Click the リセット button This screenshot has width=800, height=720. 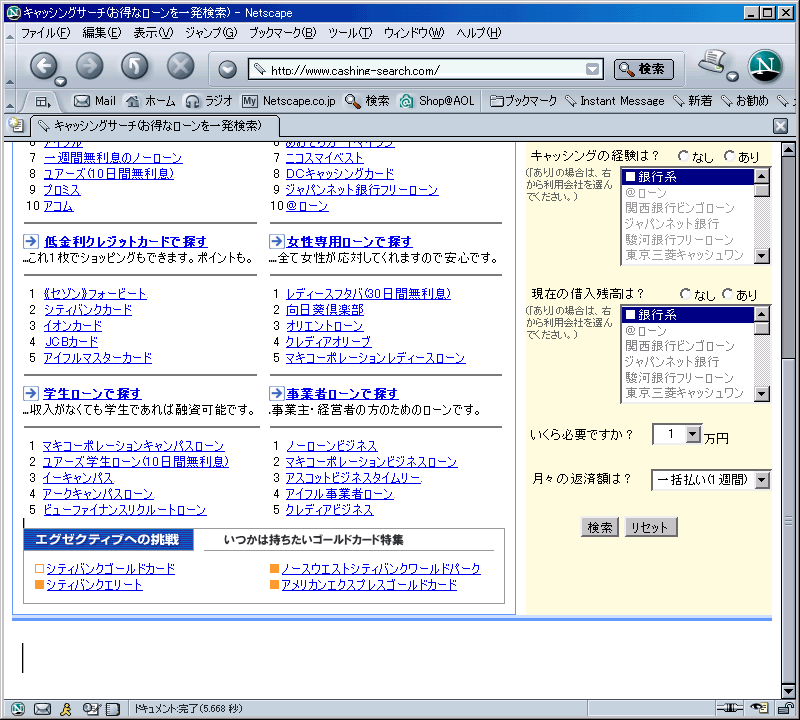(651, 527)
